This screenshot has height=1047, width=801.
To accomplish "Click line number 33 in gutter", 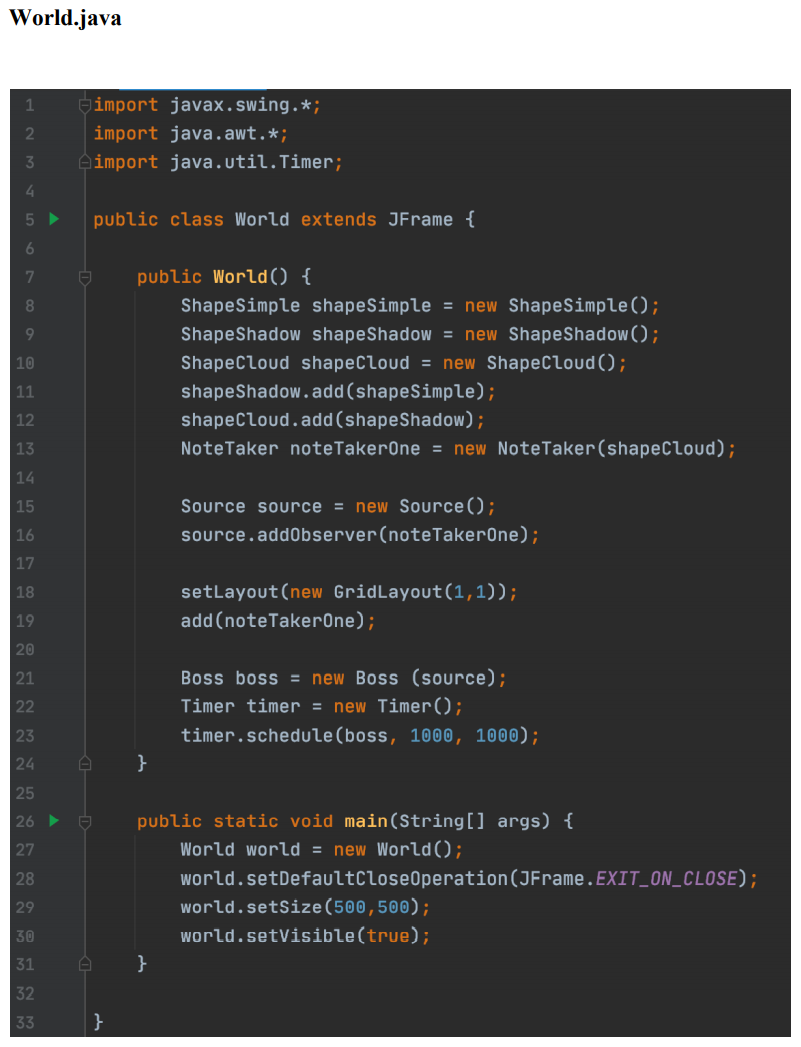I will pos(25,1022).
